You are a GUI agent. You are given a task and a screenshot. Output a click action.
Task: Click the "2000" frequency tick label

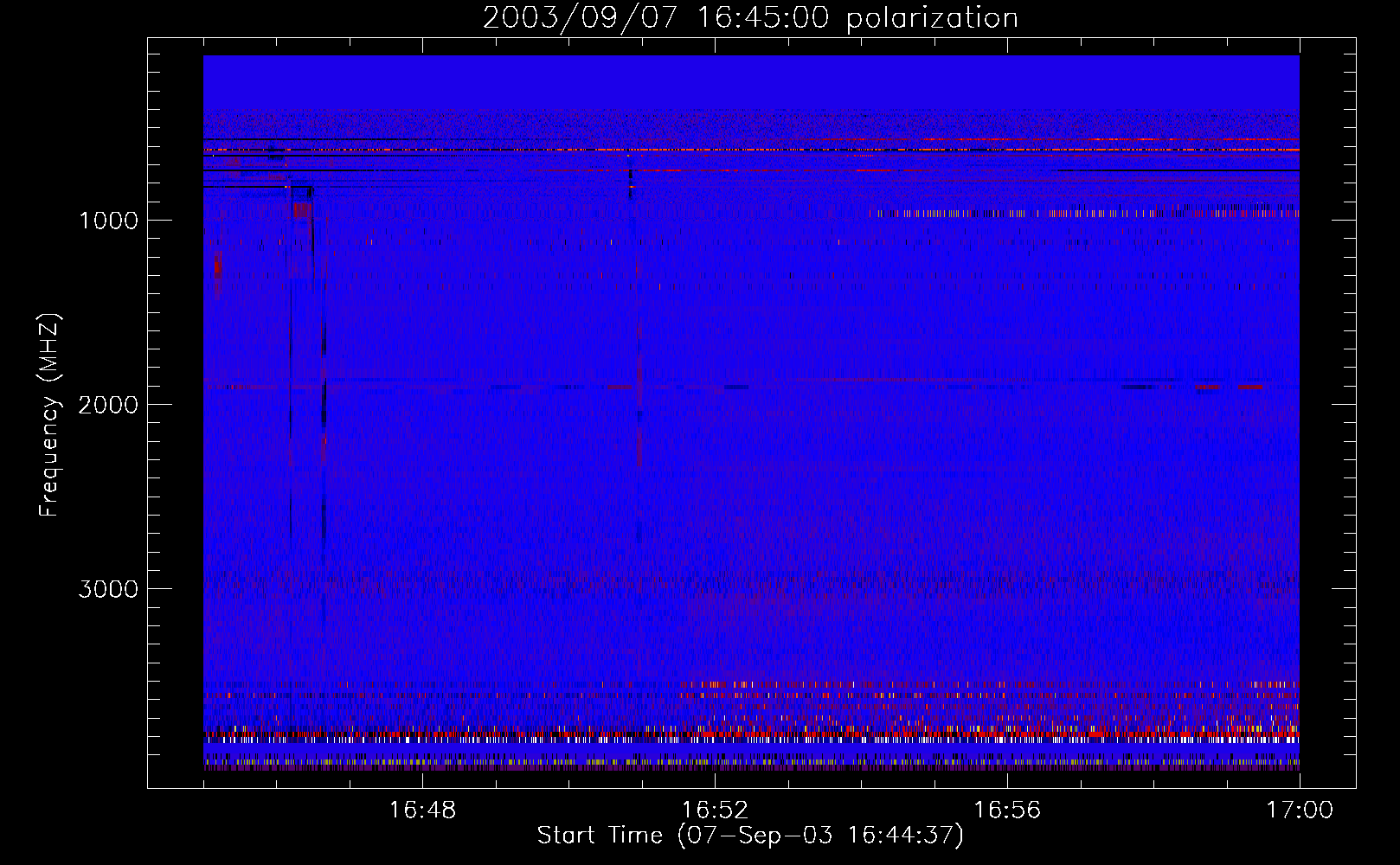pos(108,405)
